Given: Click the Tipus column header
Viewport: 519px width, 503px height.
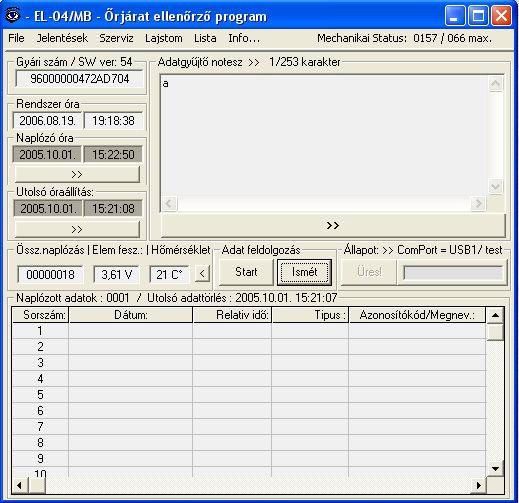Looking at the screenshot, I should 310,315.
